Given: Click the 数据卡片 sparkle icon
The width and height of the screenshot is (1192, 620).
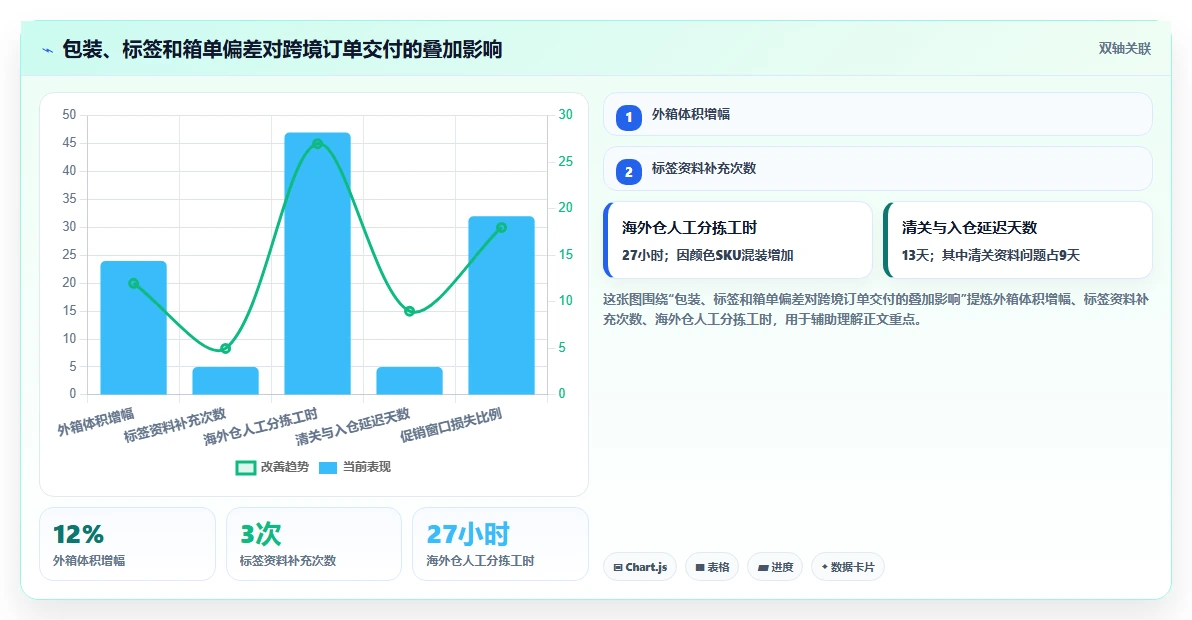Looking at the screenshot, I should (x=824, y=567).
